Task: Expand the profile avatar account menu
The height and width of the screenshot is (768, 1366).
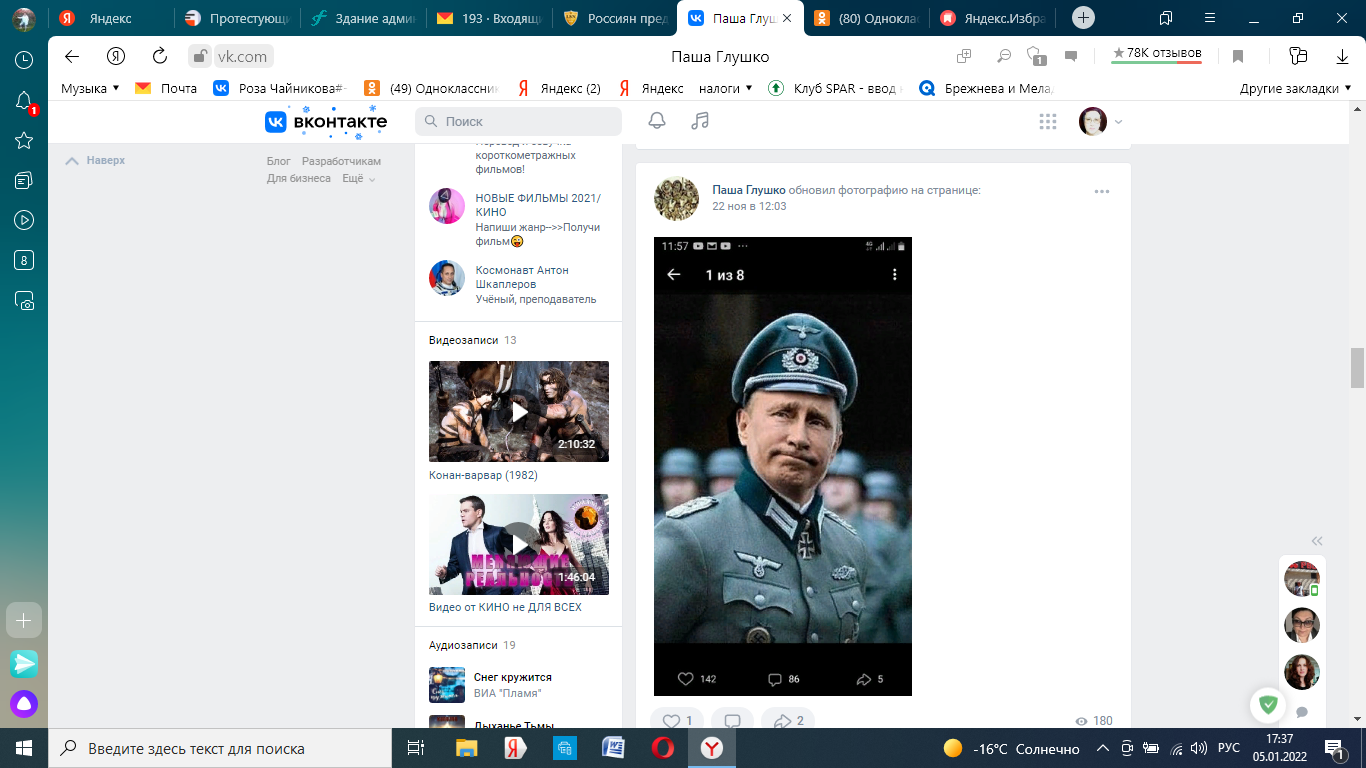Action: [x=1100, y=121]
